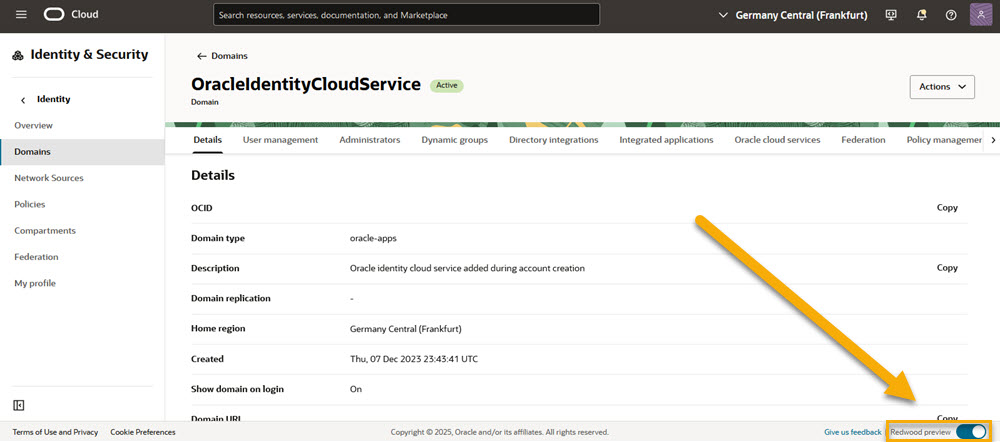Click back arrow next to Identity

24,100
